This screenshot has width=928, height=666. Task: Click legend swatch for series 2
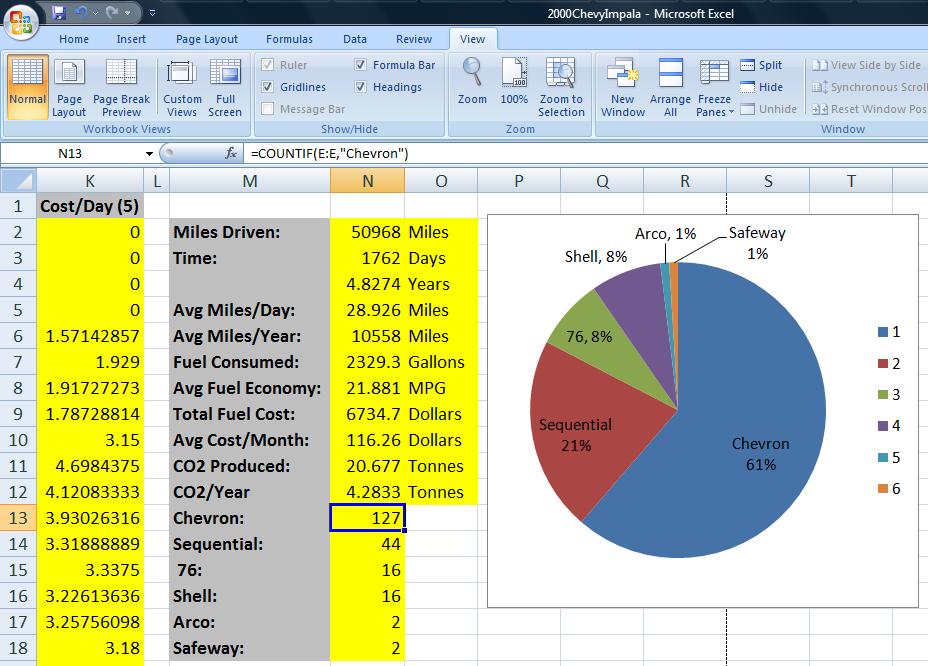[883, 363]
